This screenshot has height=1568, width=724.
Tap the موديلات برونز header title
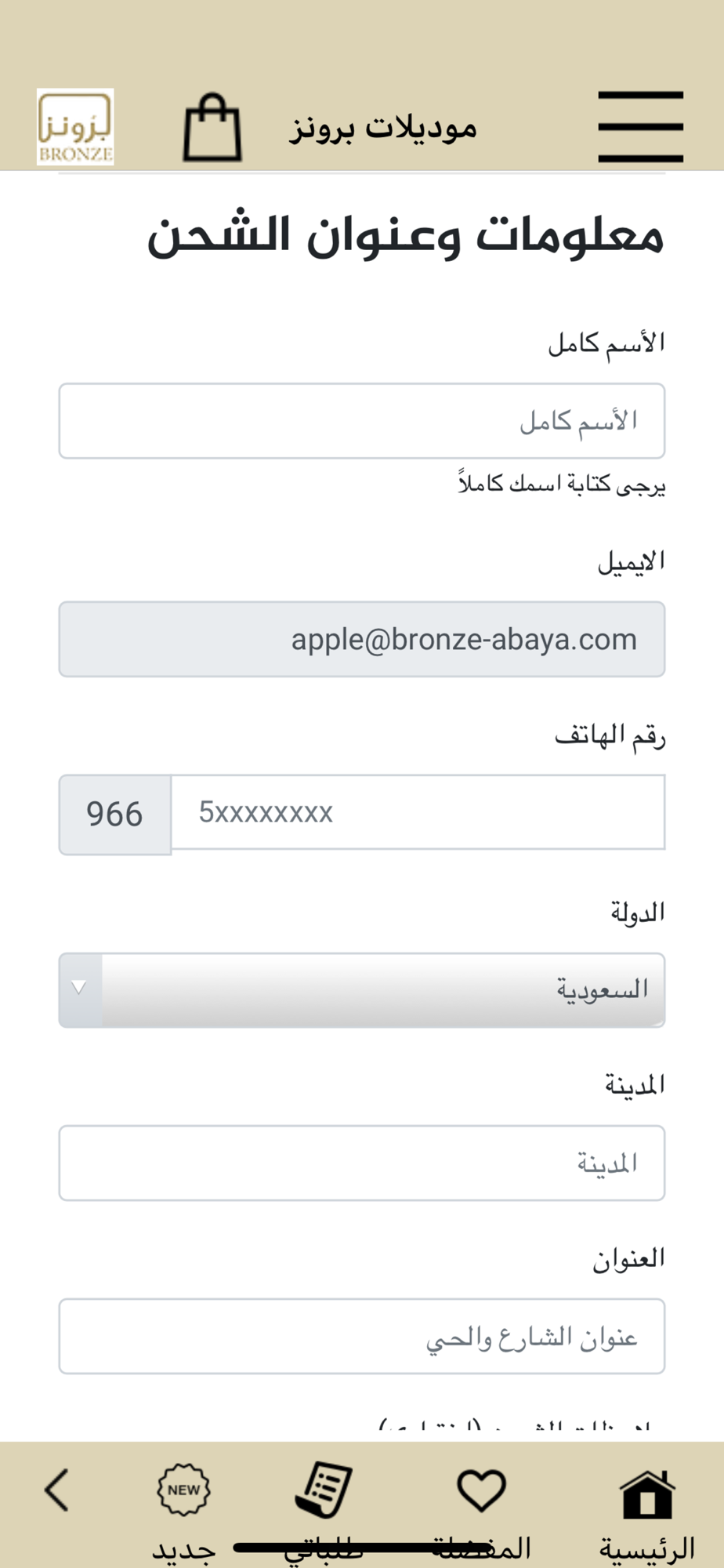point(383,128)
